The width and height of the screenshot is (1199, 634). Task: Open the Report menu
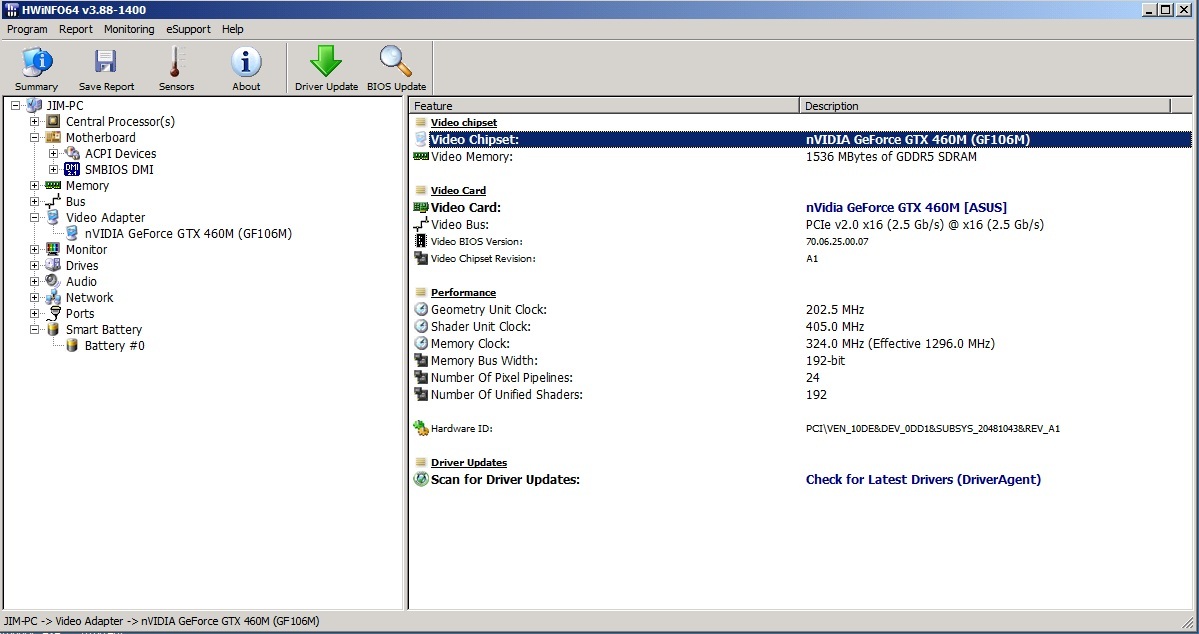(x=76, y=29)
